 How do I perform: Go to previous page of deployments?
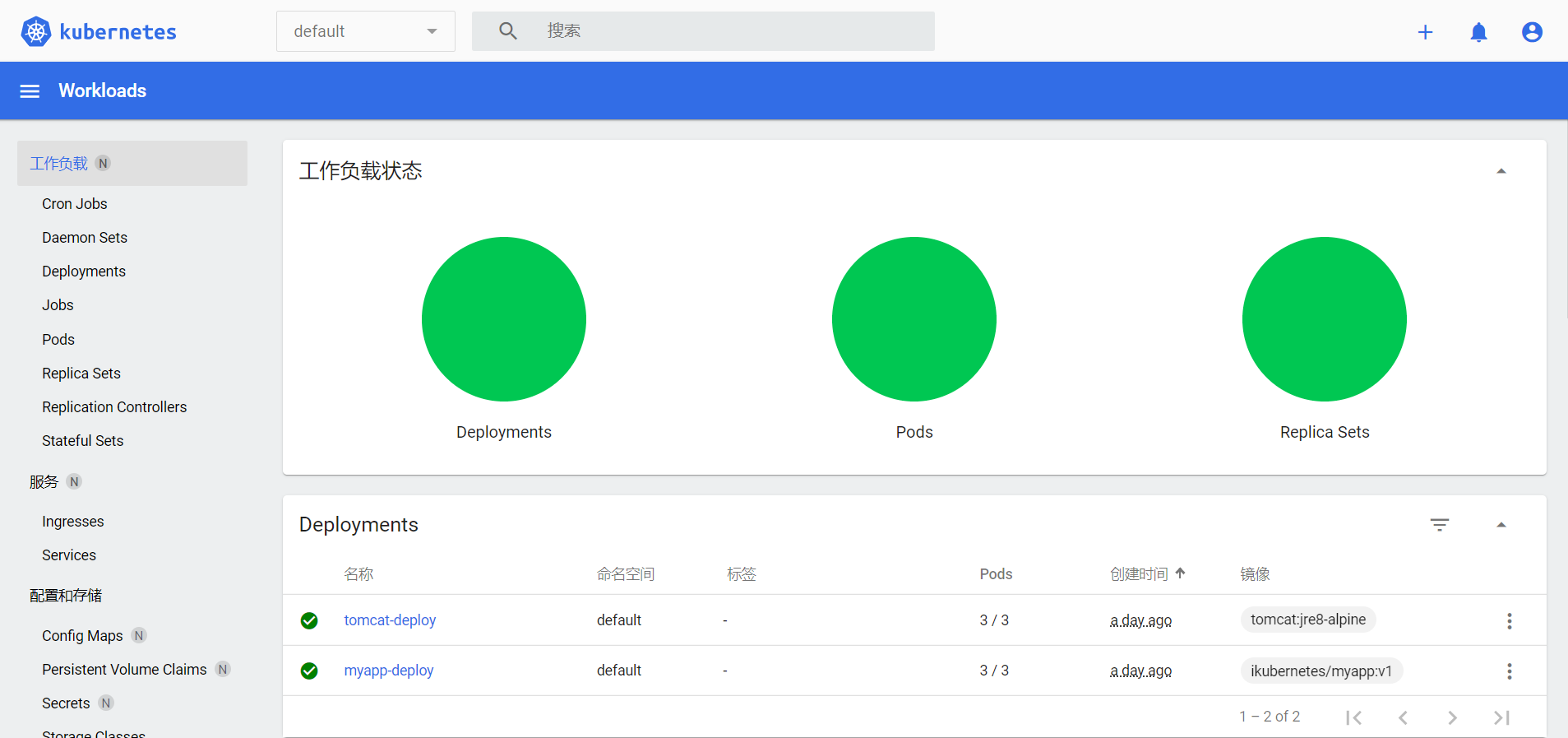(x=1404, y=717)
